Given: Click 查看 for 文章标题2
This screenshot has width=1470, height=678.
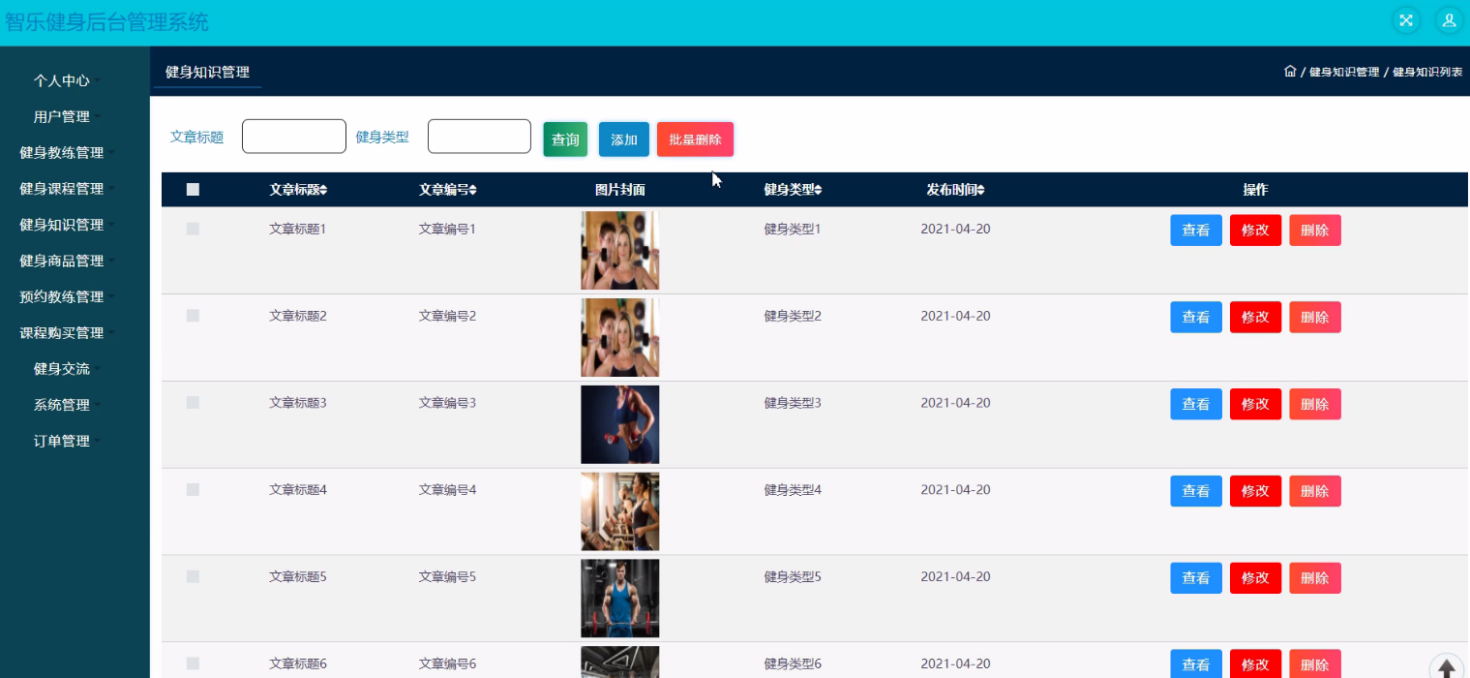Looking at the screenshot, I should 1196,317.
